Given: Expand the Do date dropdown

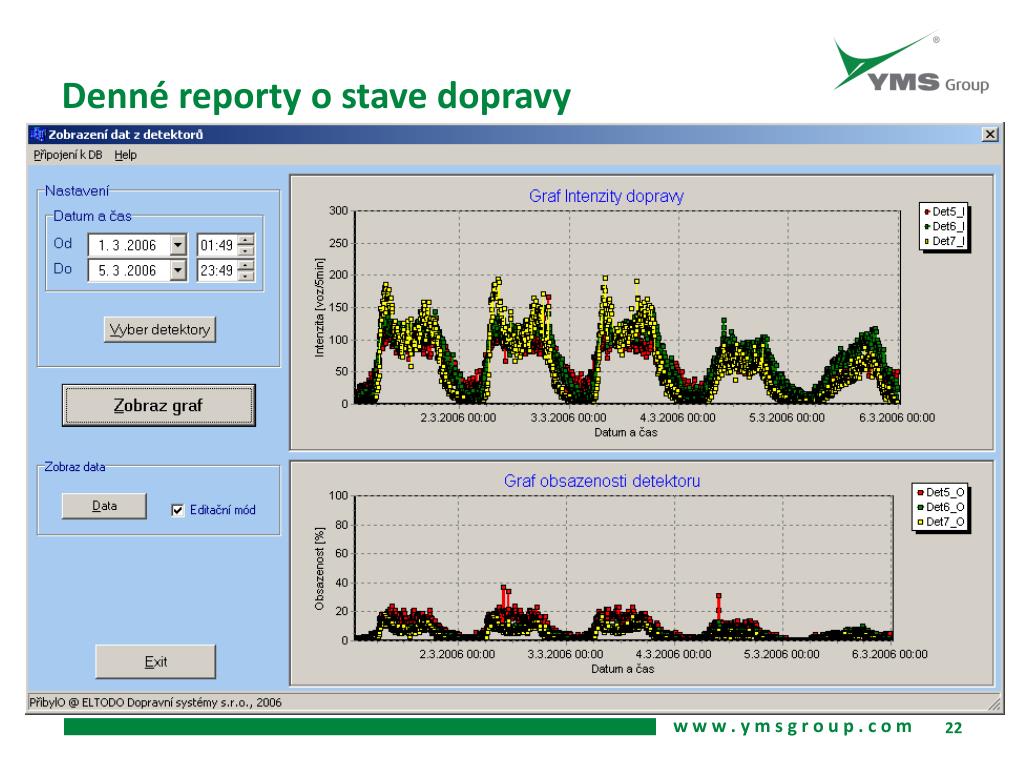Looking at the screenshot, I should [x=178, y=270].
